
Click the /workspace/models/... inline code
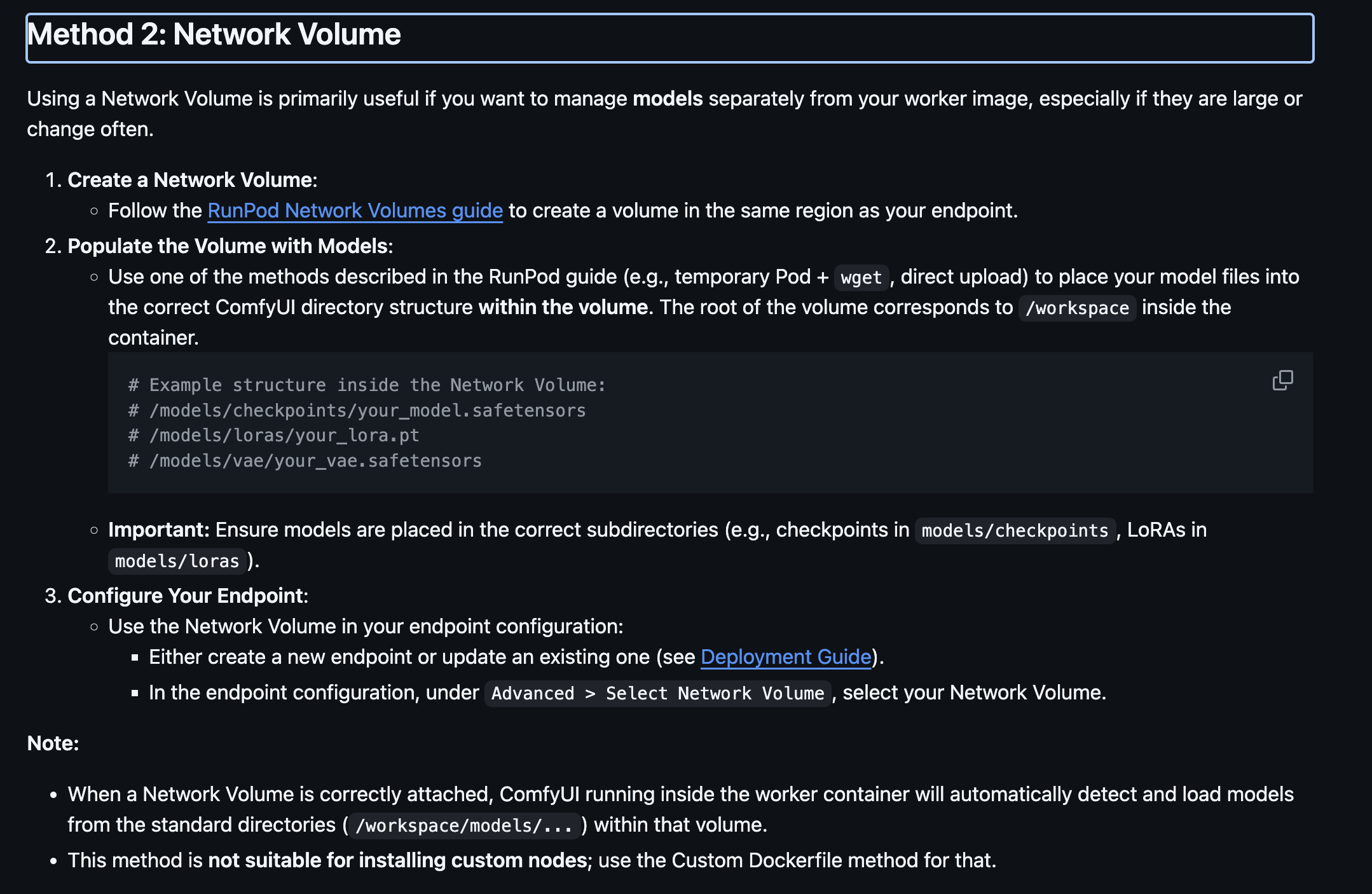[x=464, y=825]
